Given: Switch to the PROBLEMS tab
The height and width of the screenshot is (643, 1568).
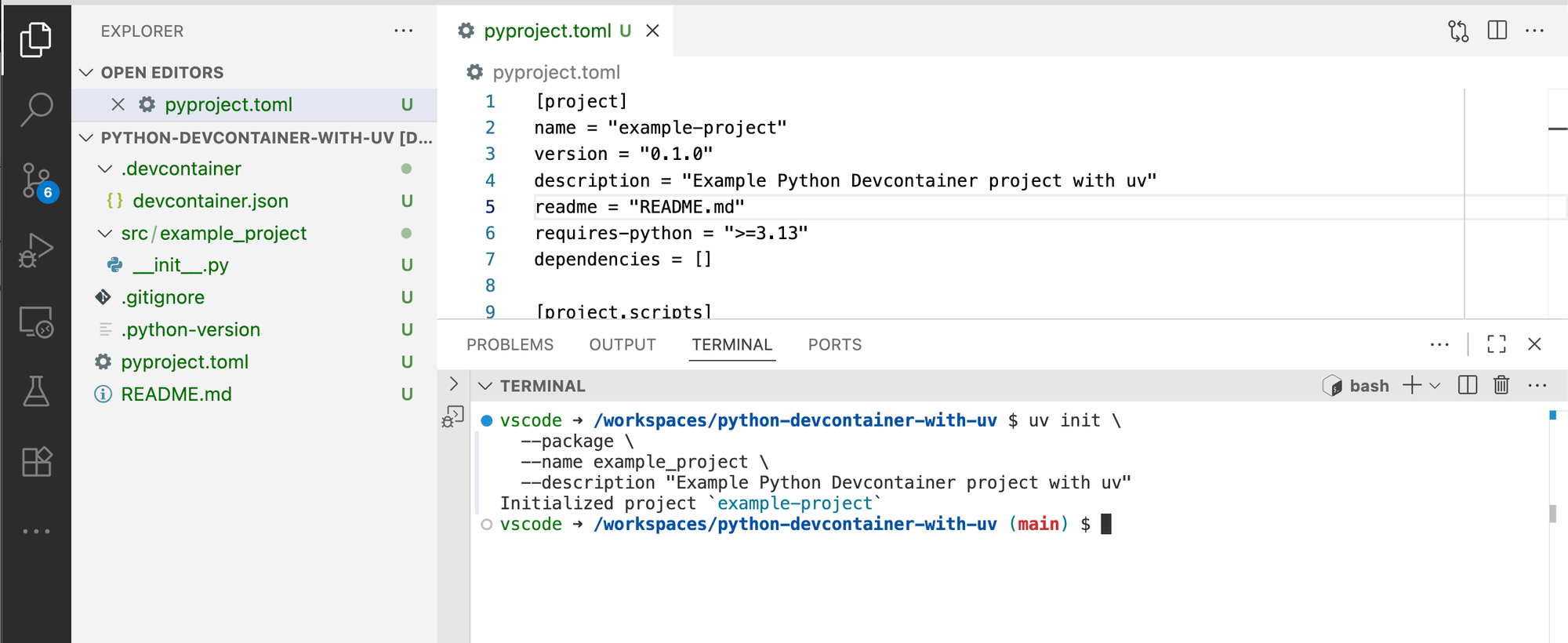Looking at the screenshot, I should [x=510, y=345].
